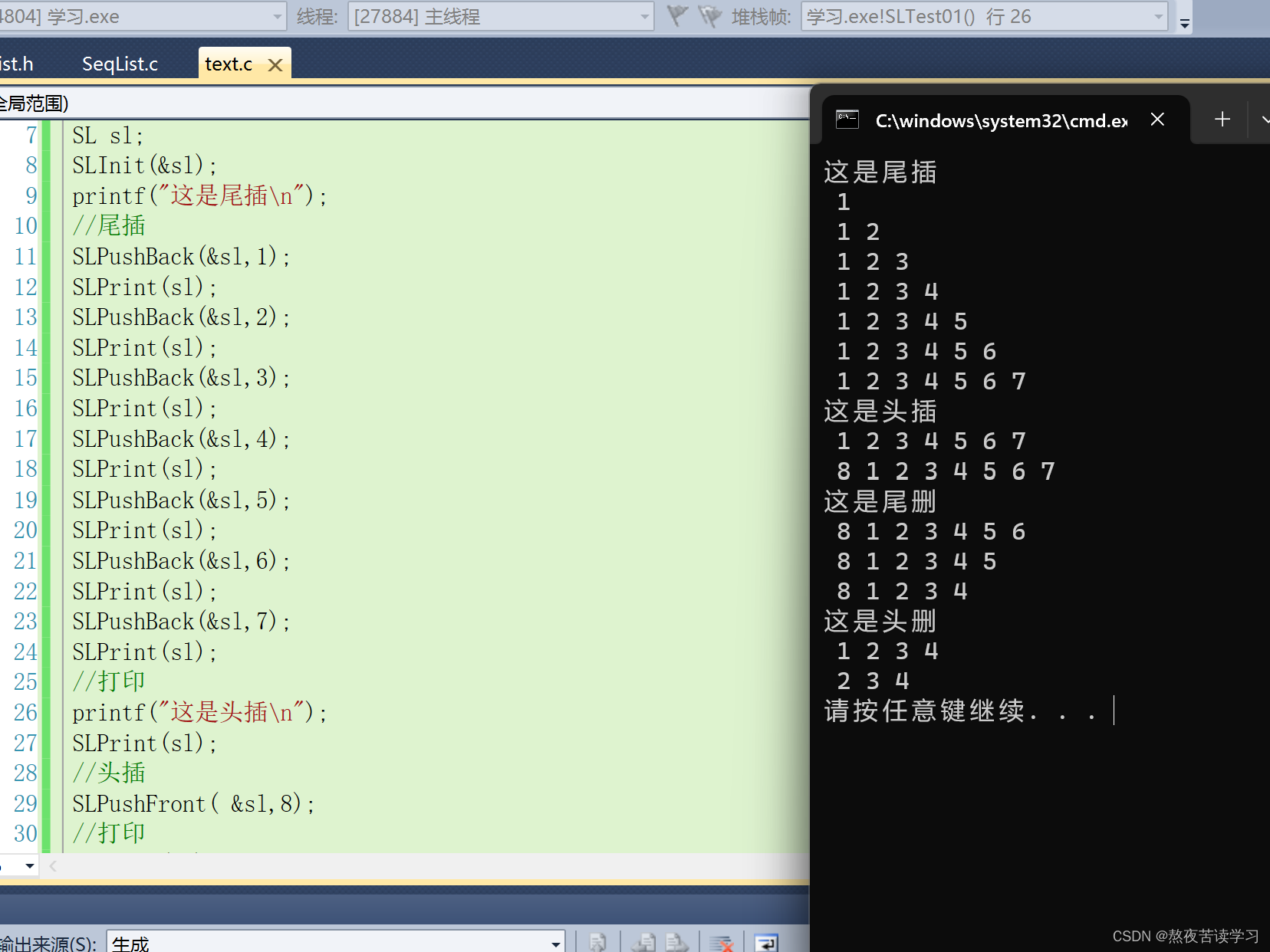Viewport: 1270px width, 952px height.
Task: Select the text.c editor tab
Action: click(229, 64)
